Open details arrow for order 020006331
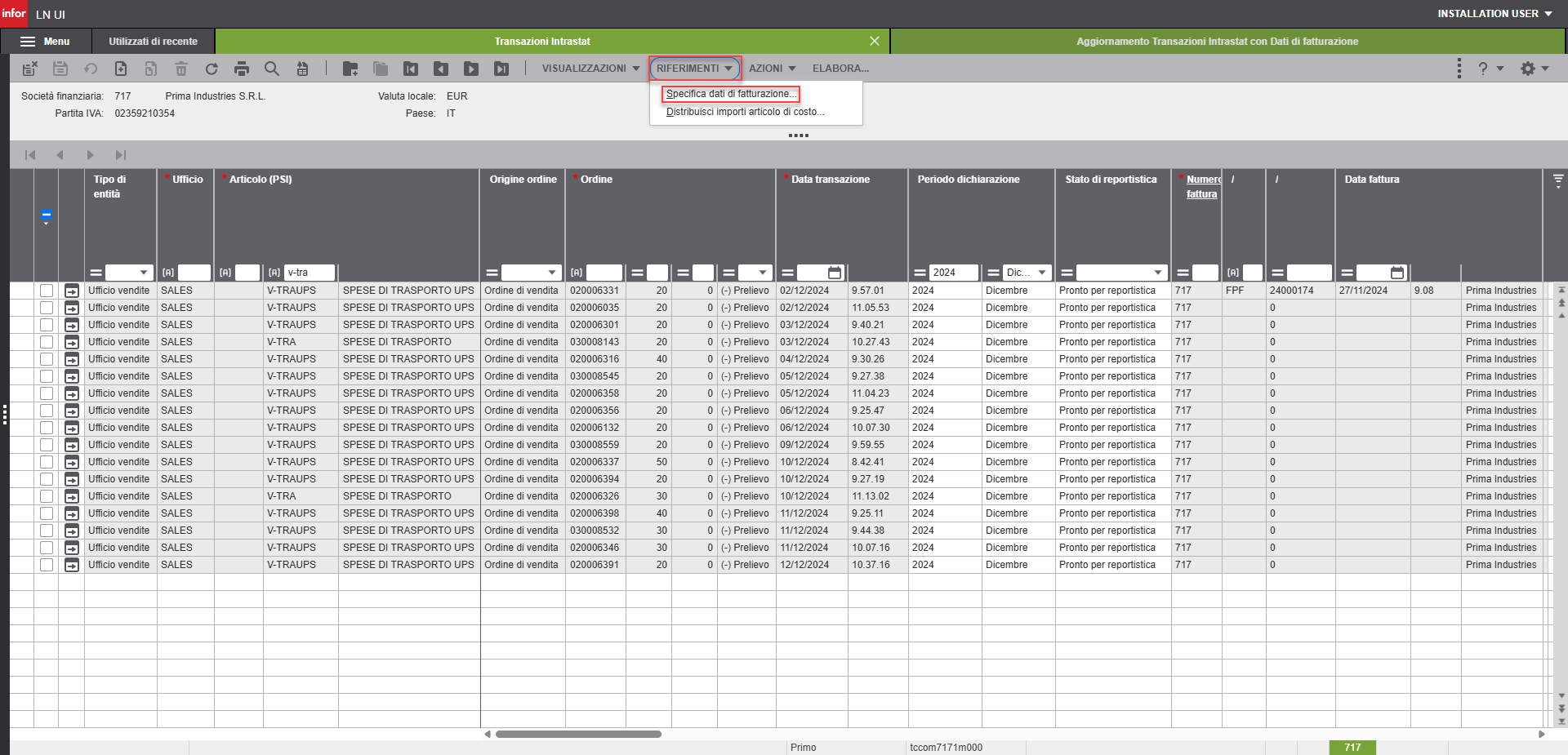 tap(72, 291)
